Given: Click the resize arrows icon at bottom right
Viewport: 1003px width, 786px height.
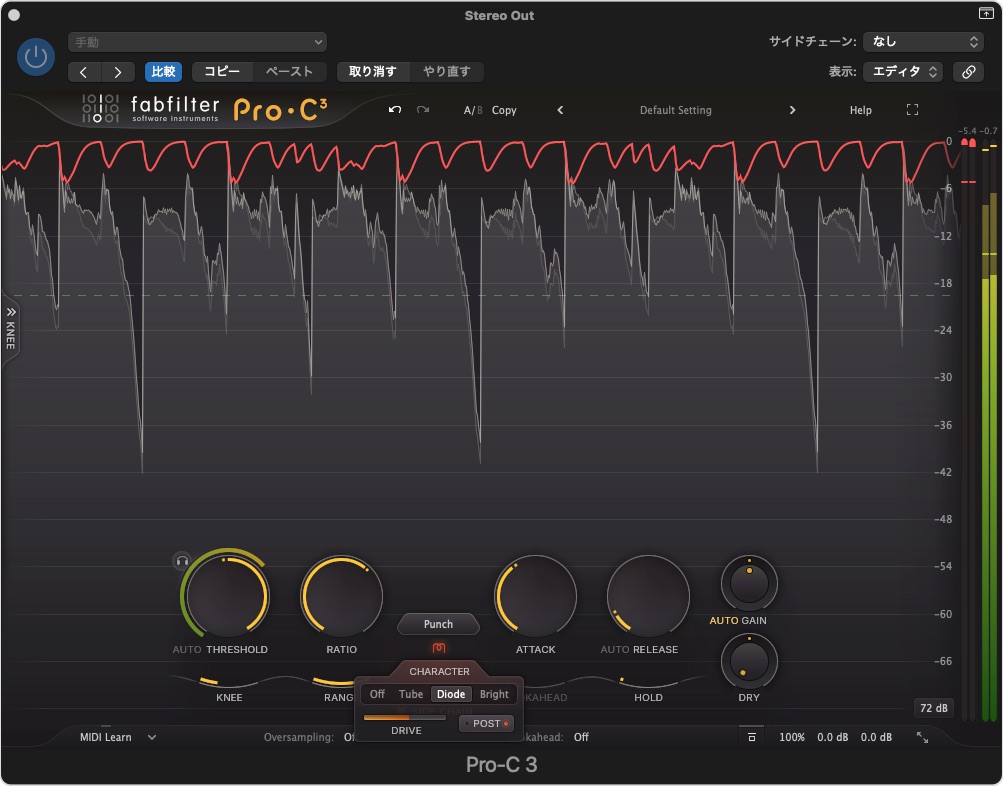Looking at the screenshot, I should pos(922,737).
